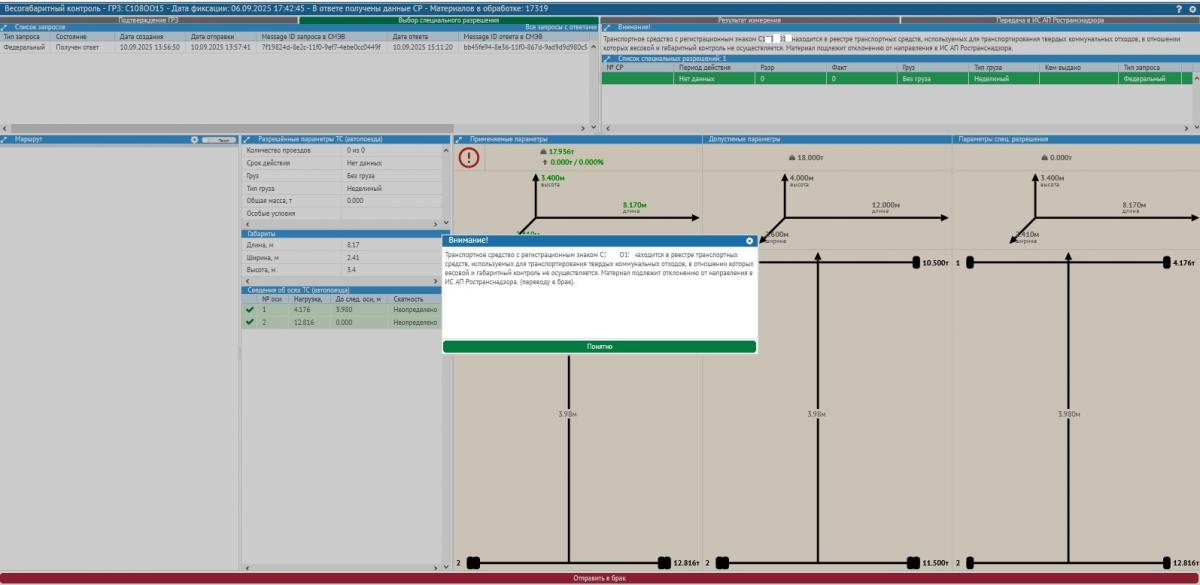Click the green checkmark for axle 2
This screenshot has width=1200, height=585.
(249, 322)
